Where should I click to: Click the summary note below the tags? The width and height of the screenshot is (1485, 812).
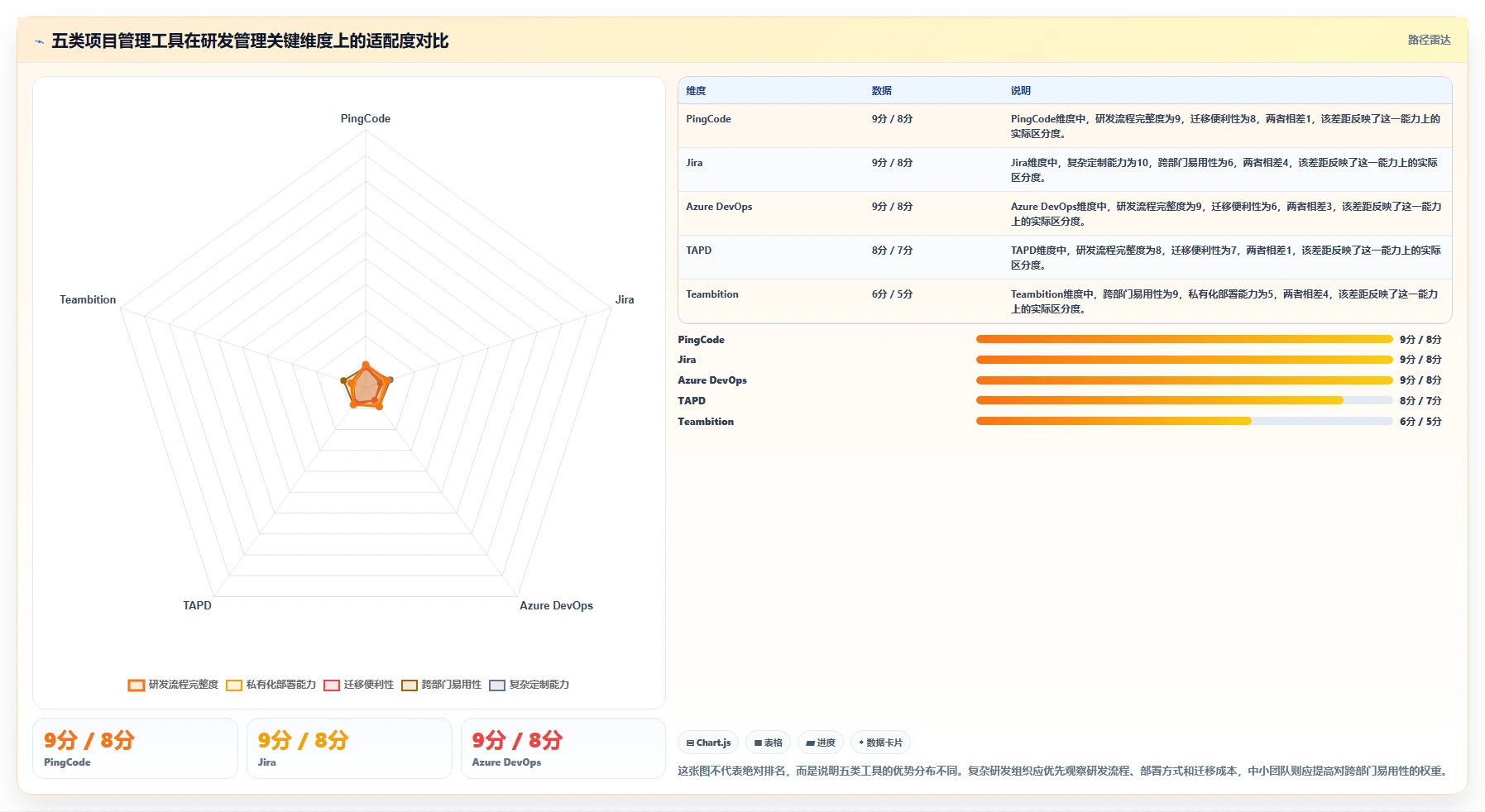(x=1064, y=771)
